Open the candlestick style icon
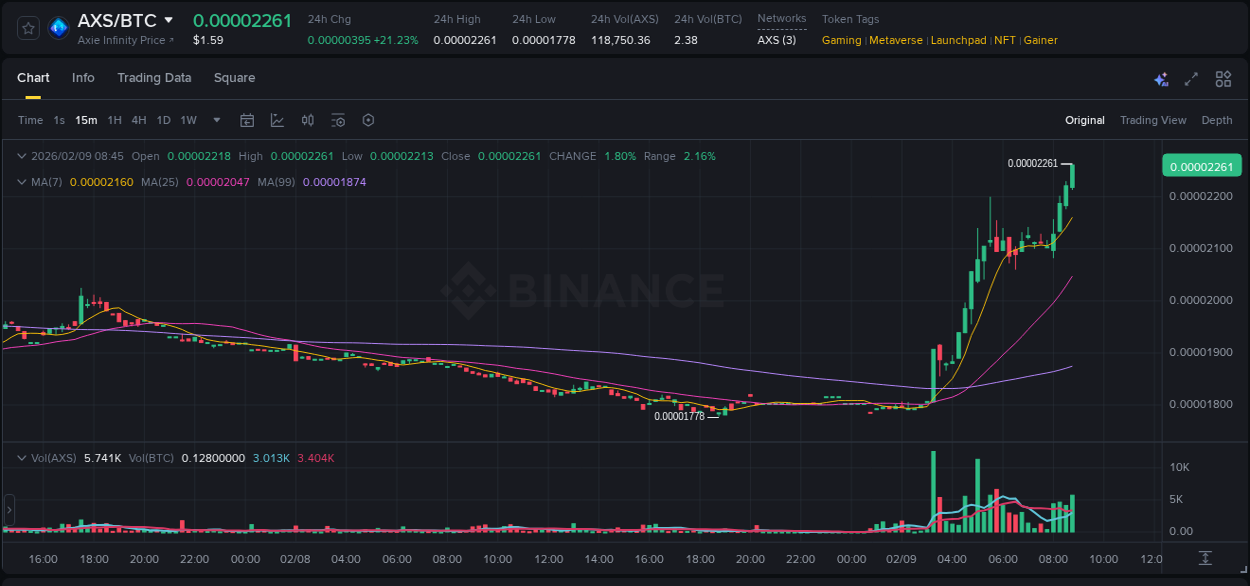Image resolution: width=1250 pixels, height=586 pixels. pos(307,120)
